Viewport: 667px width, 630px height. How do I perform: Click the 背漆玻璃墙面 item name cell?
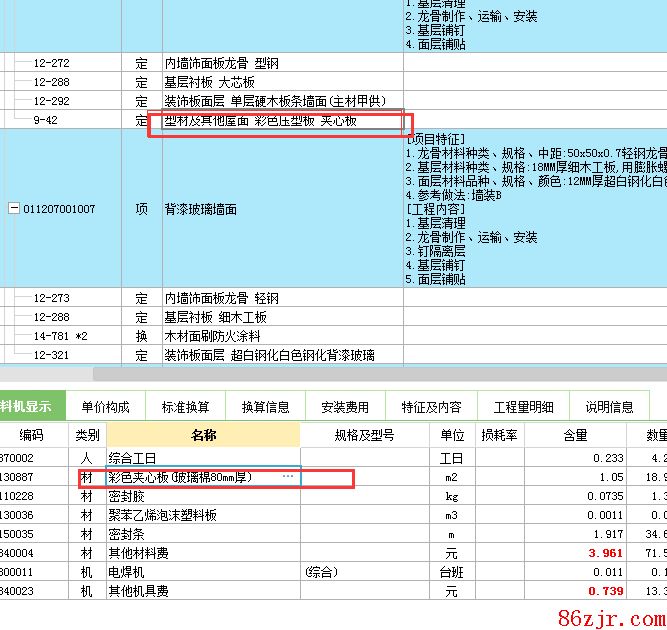(x=200, y=209)
